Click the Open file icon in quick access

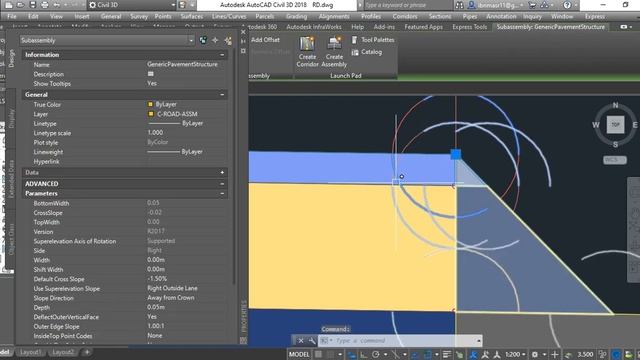click(x=20, y=5)
